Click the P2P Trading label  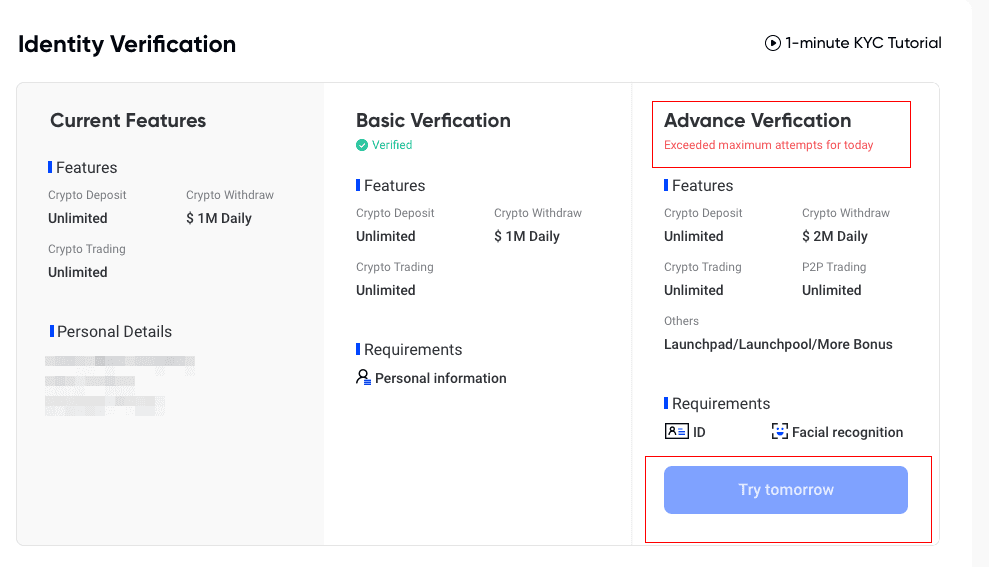point(833,267)
